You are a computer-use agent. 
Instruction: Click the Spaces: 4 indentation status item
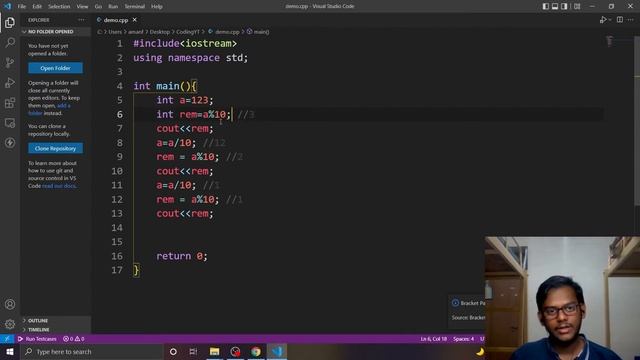463,339
